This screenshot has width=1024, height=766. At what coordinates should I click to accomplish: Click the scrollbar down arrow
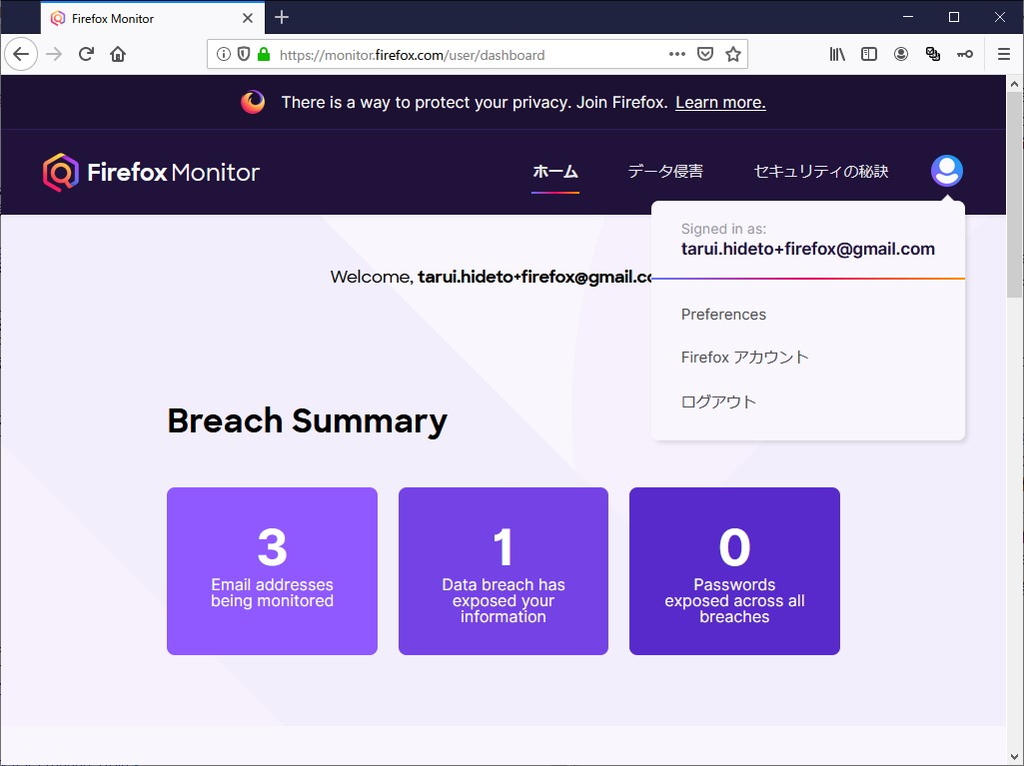(1015, 754)
